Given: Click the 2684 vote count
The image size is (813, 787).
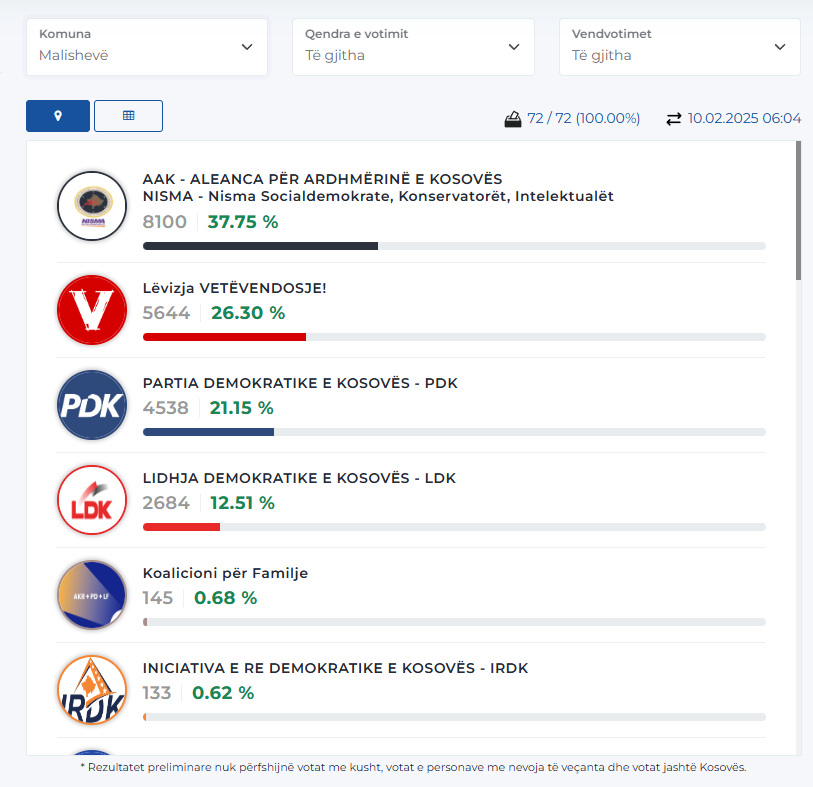Looking at the screenshot, I should (x=166, y=503).
